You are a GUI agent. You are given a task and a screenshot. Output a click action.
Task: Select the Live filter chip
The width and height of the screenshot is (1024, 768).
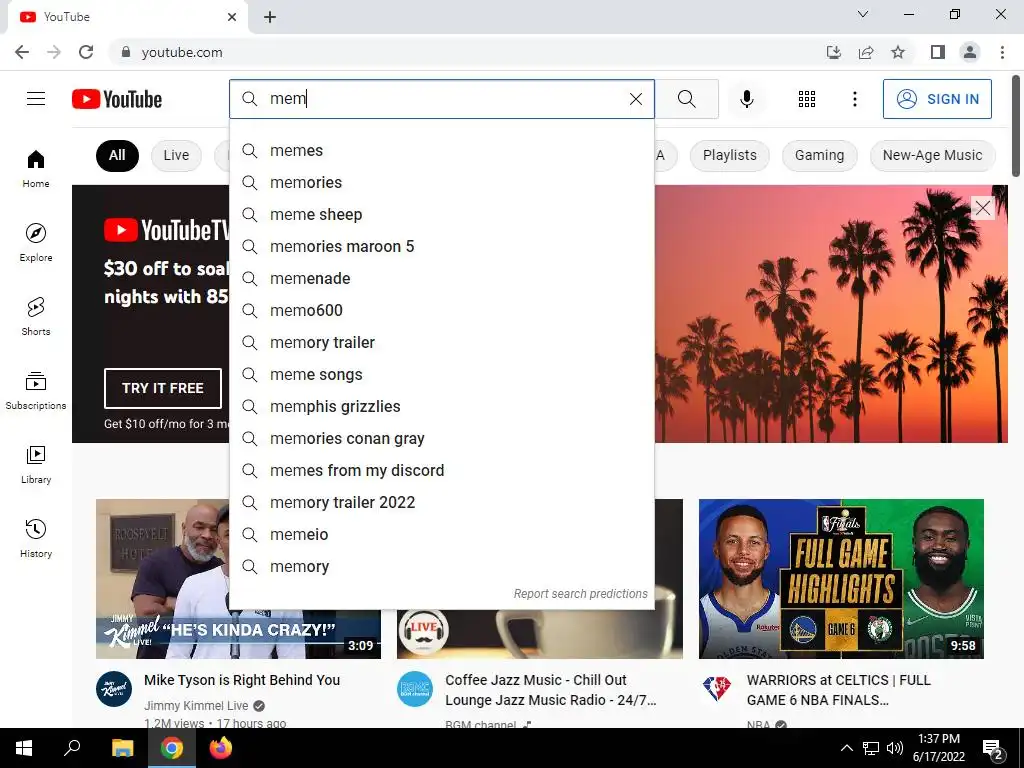pos(176,155)
